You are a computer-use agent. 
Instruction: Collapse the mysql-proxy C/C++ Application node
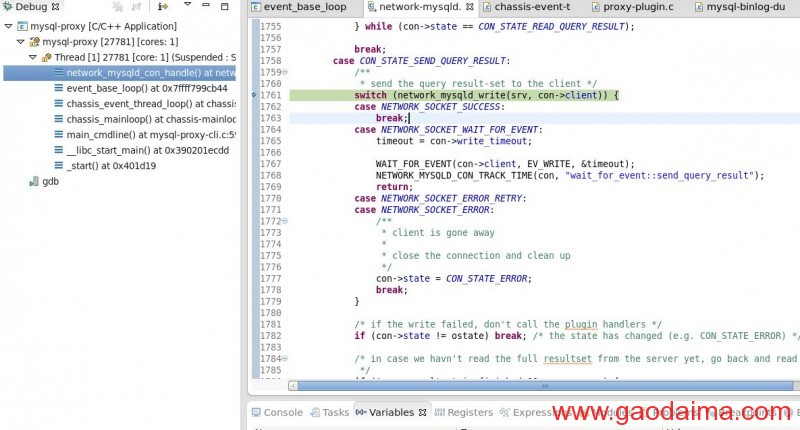click(x=8, y=26)
